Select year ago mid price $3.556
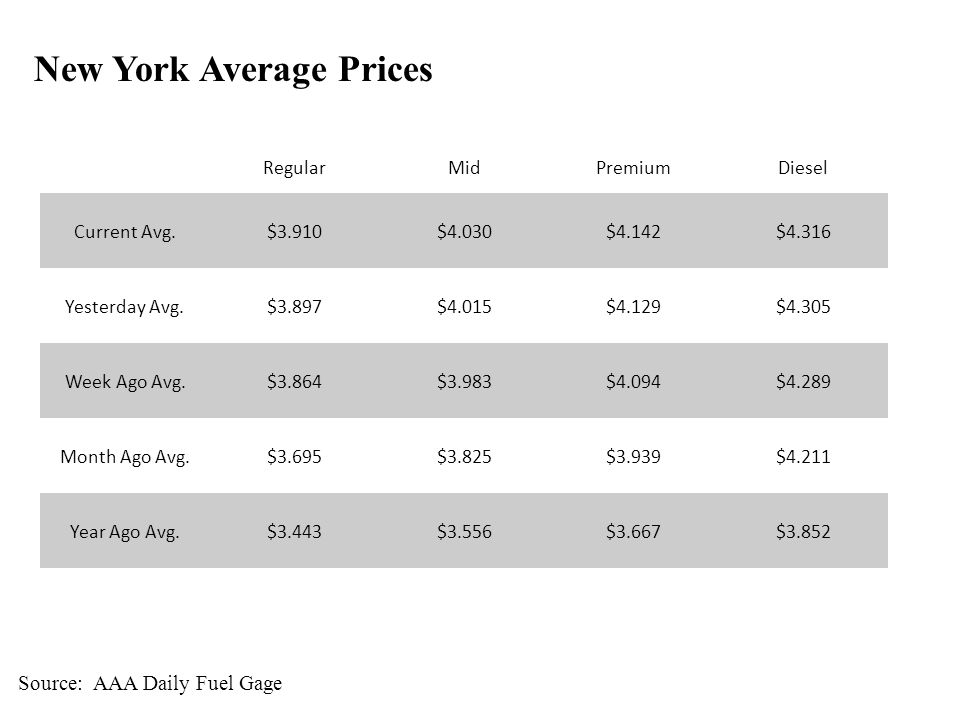The height and width of the screenshot is (720, 960). [x=464, y=531]
